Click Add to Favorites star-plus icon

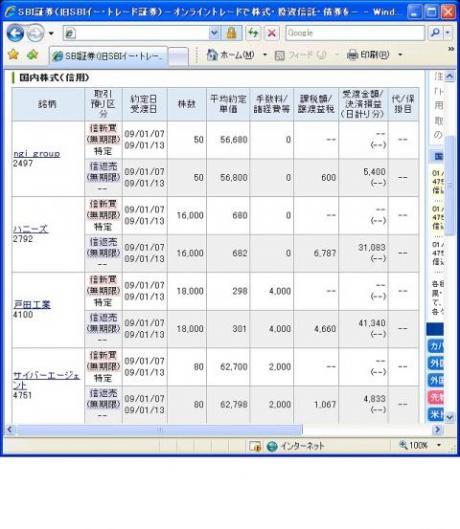pos(32,55)
